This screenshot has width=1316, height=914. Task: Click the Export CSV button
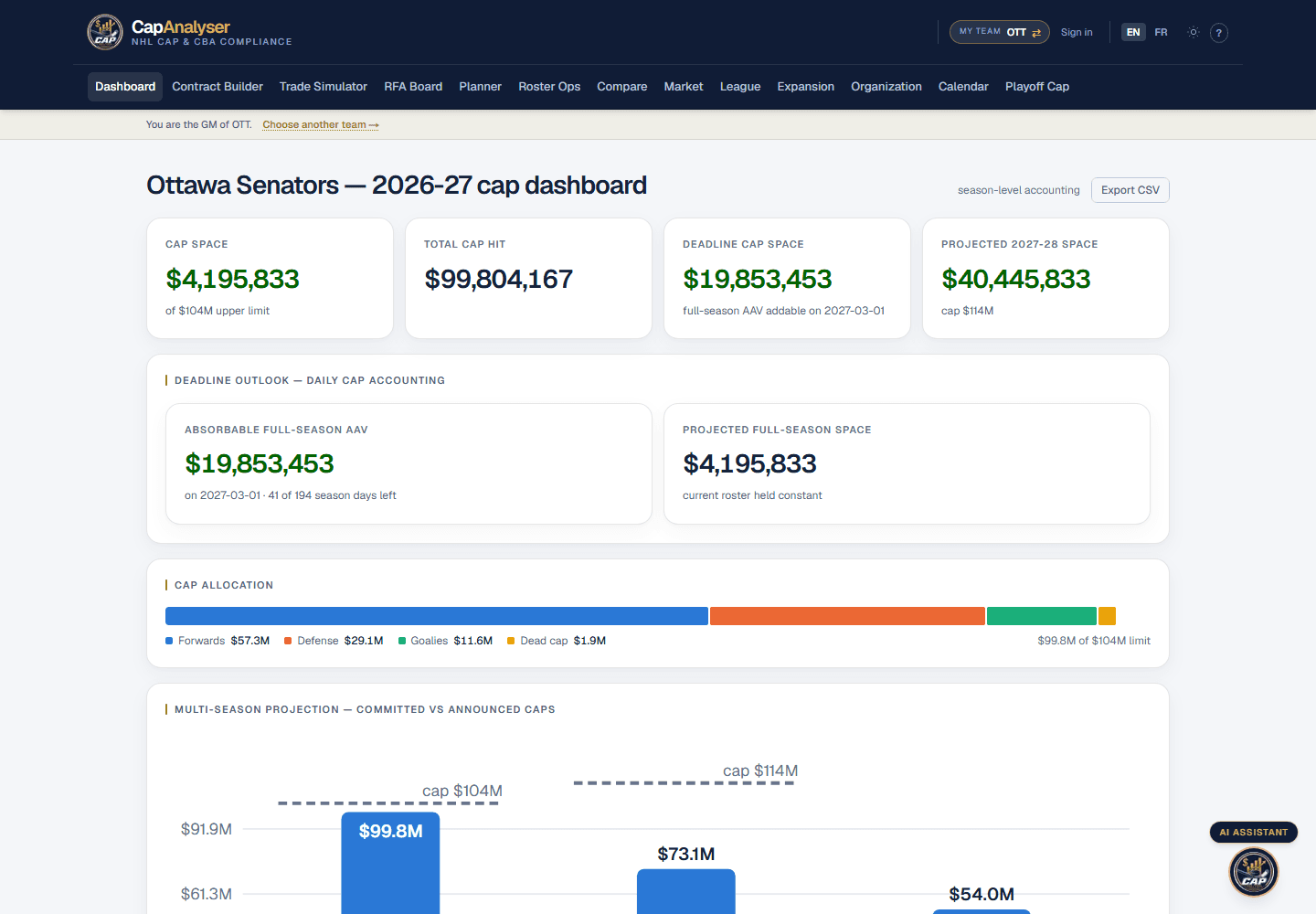point(1130,190)
